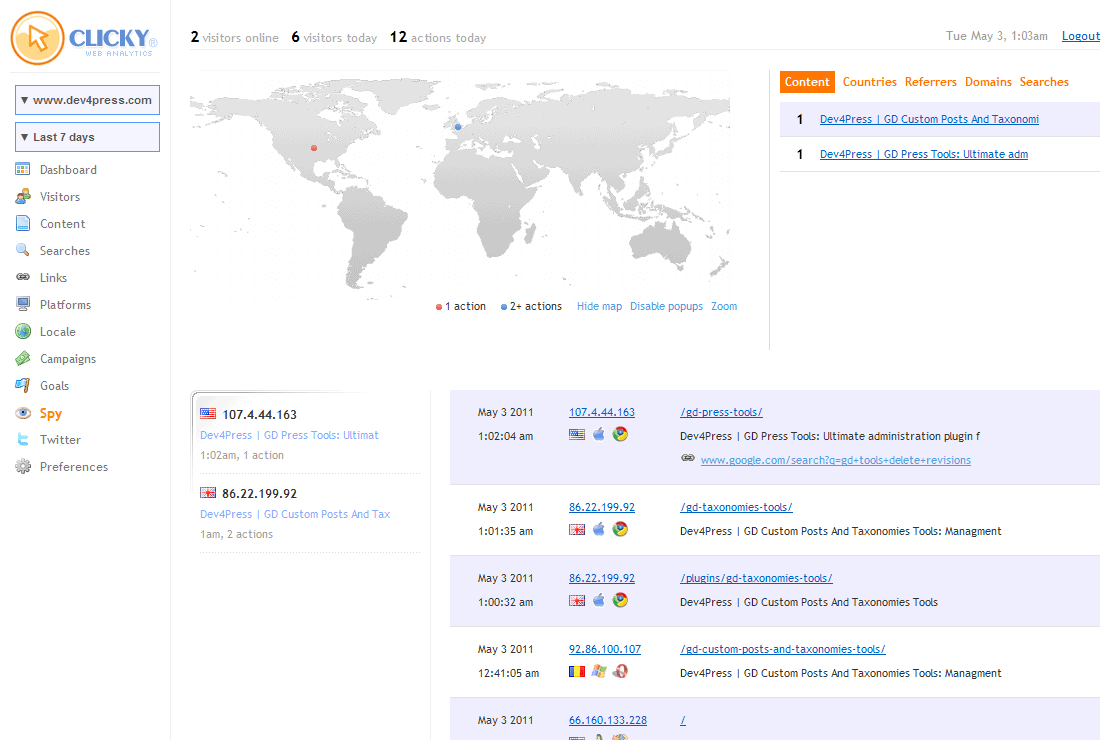
Task: Click UK flag next to 86.22.199.92 in visitor list
Action: tap(208, 493)
